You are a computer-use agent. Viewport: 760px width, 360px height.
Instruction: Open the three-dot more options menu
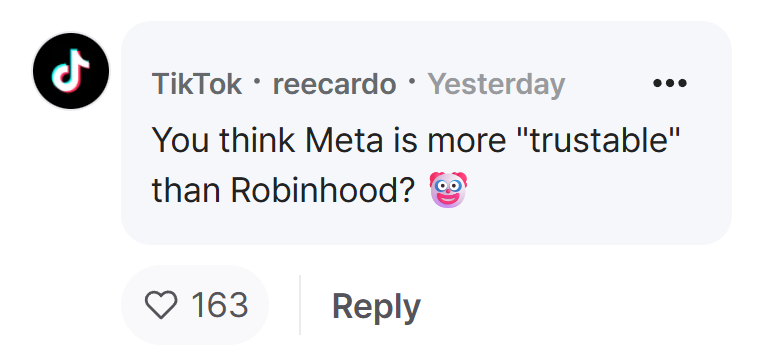click(x=669, y=83)
